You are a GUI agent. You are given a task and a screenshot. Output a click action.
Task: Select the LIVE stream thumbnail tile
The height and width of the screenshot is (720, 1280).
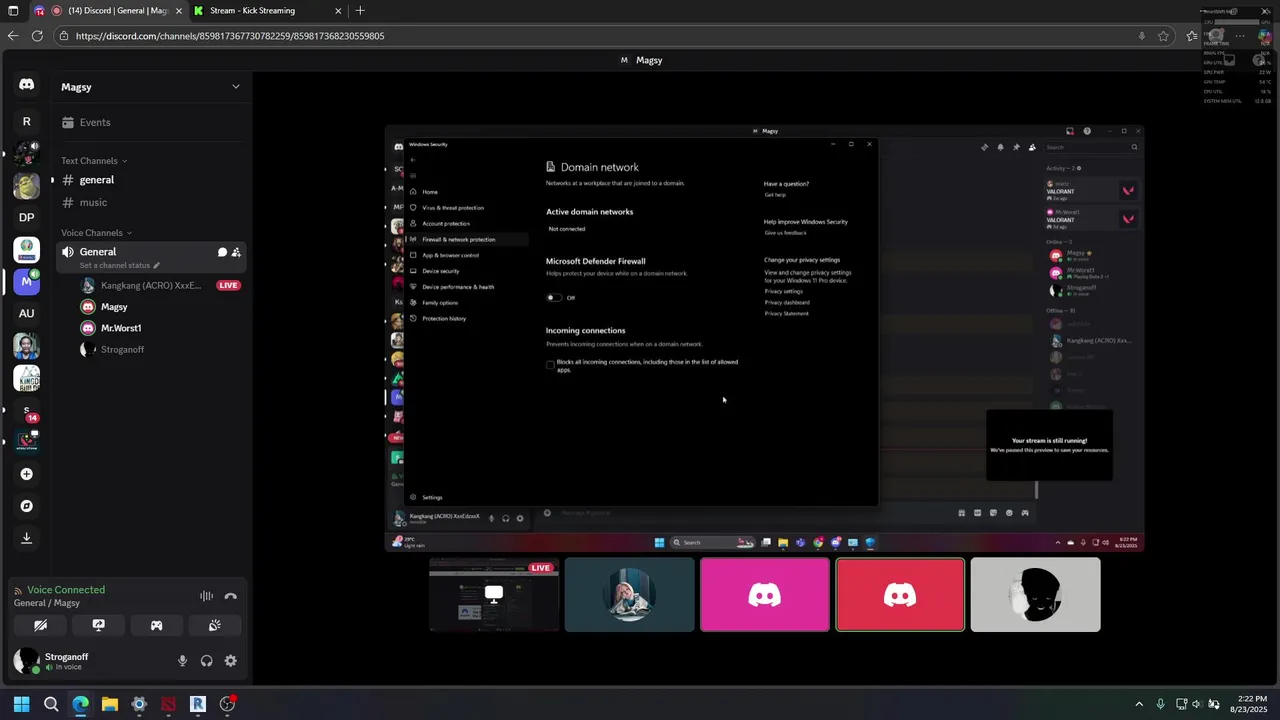coord(494,595)
